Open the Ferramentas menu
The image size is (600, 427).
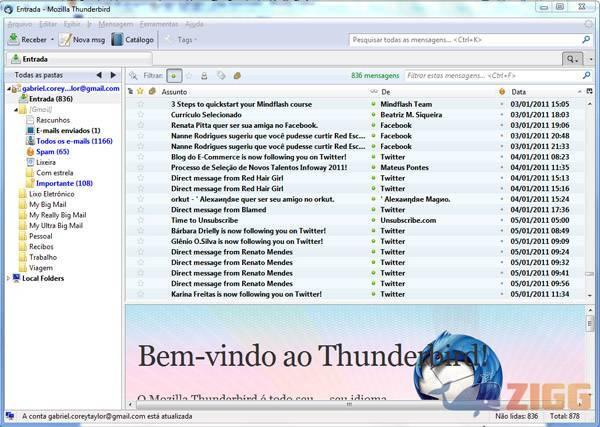159,22
